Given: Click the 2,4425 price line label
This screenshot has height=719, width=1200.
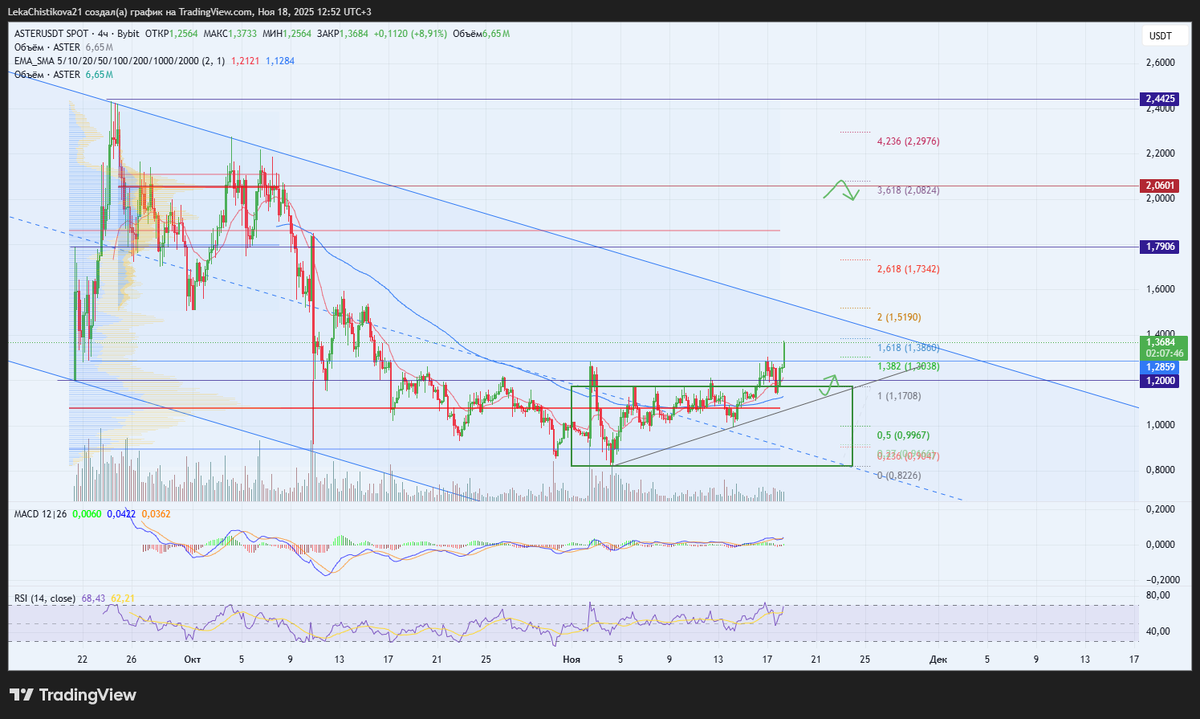Looking at the screenshot, I should (1160, 99).
